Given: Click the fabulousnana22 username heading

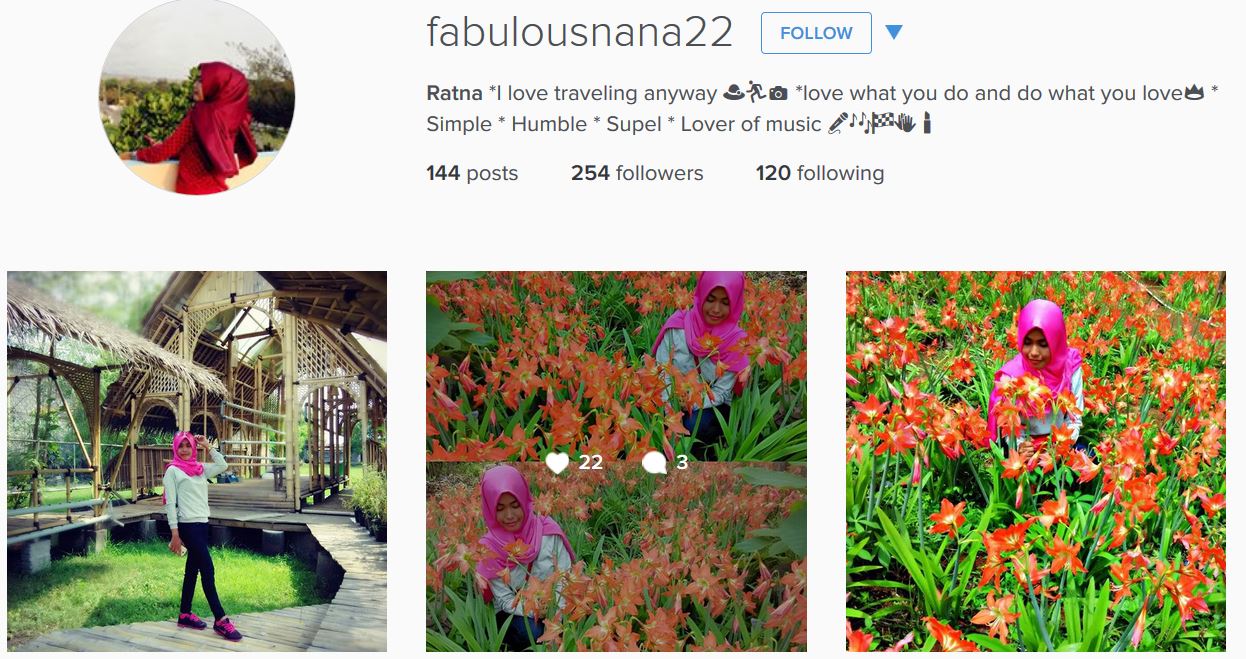Looking at the screenshot, I should pos(580,33).
